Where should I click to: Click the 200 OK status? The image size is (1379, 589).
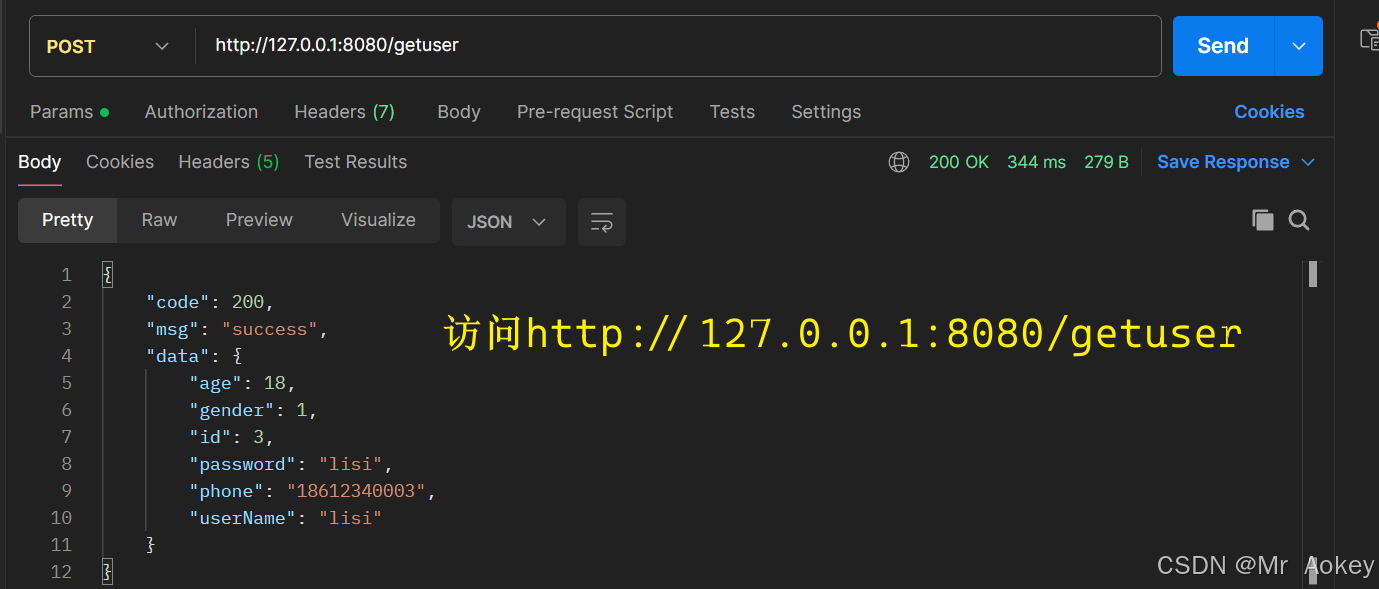coord(958,162)
